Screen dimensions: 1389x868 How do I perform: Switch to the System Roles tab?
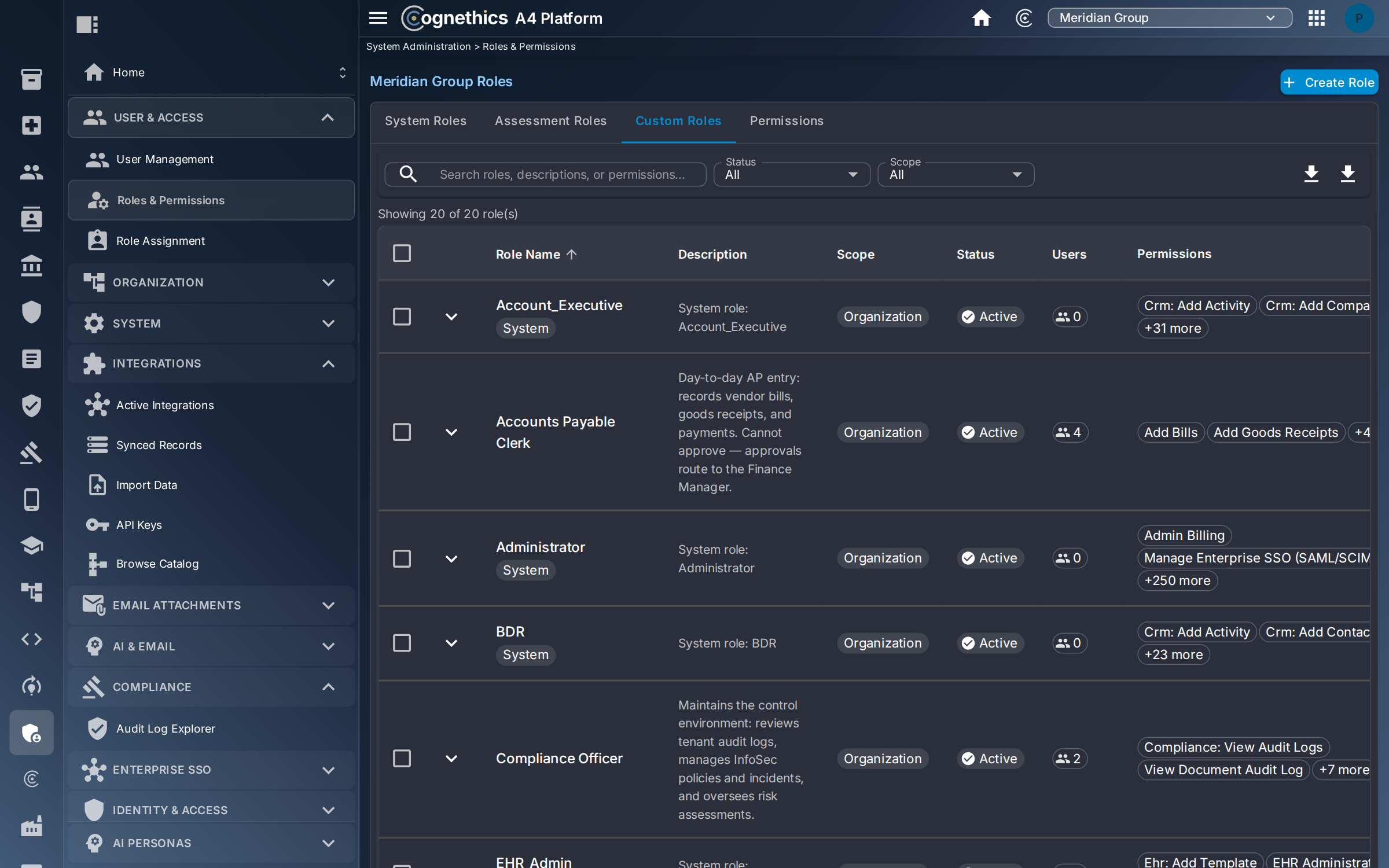425,121
